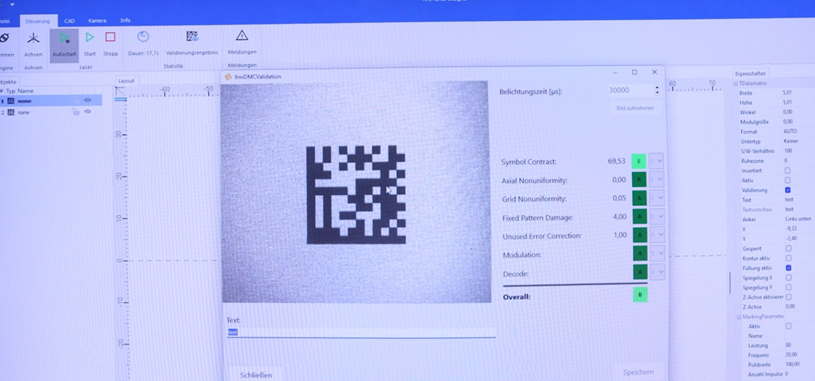This screenshot has width=815, height=381.
Task: Select the Eigenschaften panel tab
Action: point(750,74)
